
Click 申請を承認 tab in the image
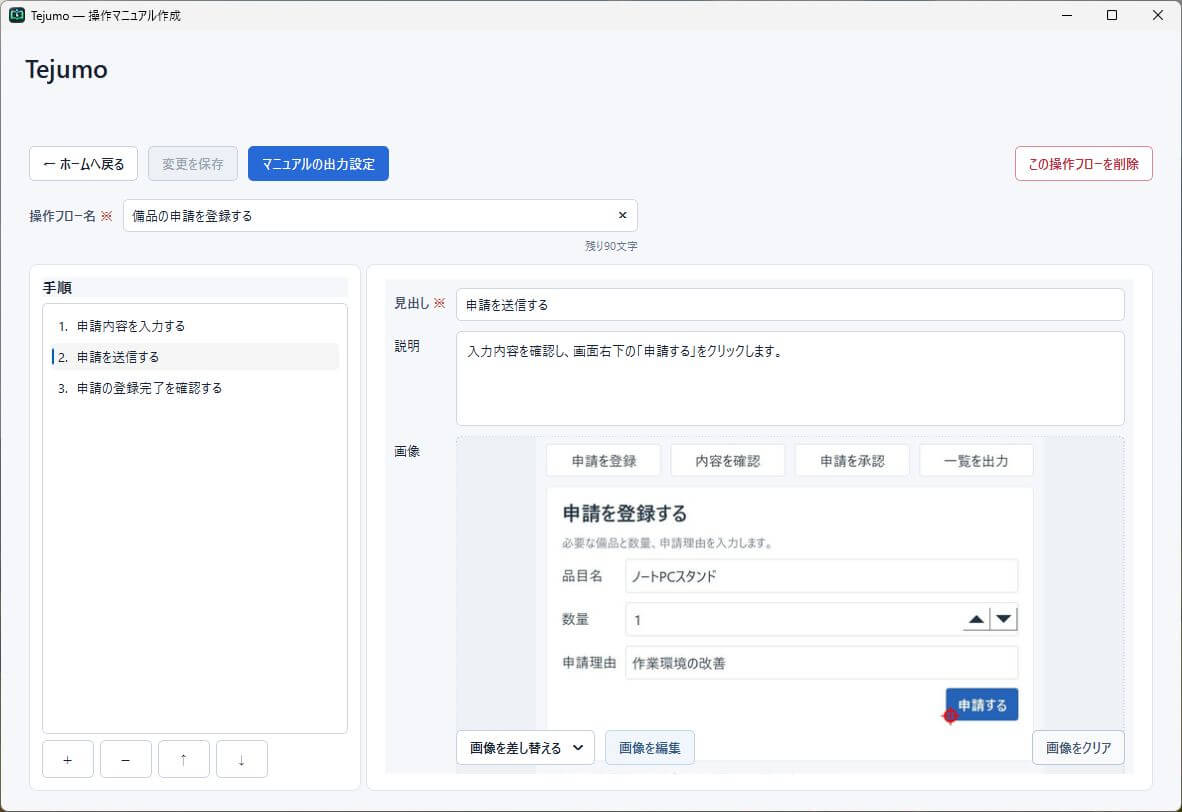(852, 461)
